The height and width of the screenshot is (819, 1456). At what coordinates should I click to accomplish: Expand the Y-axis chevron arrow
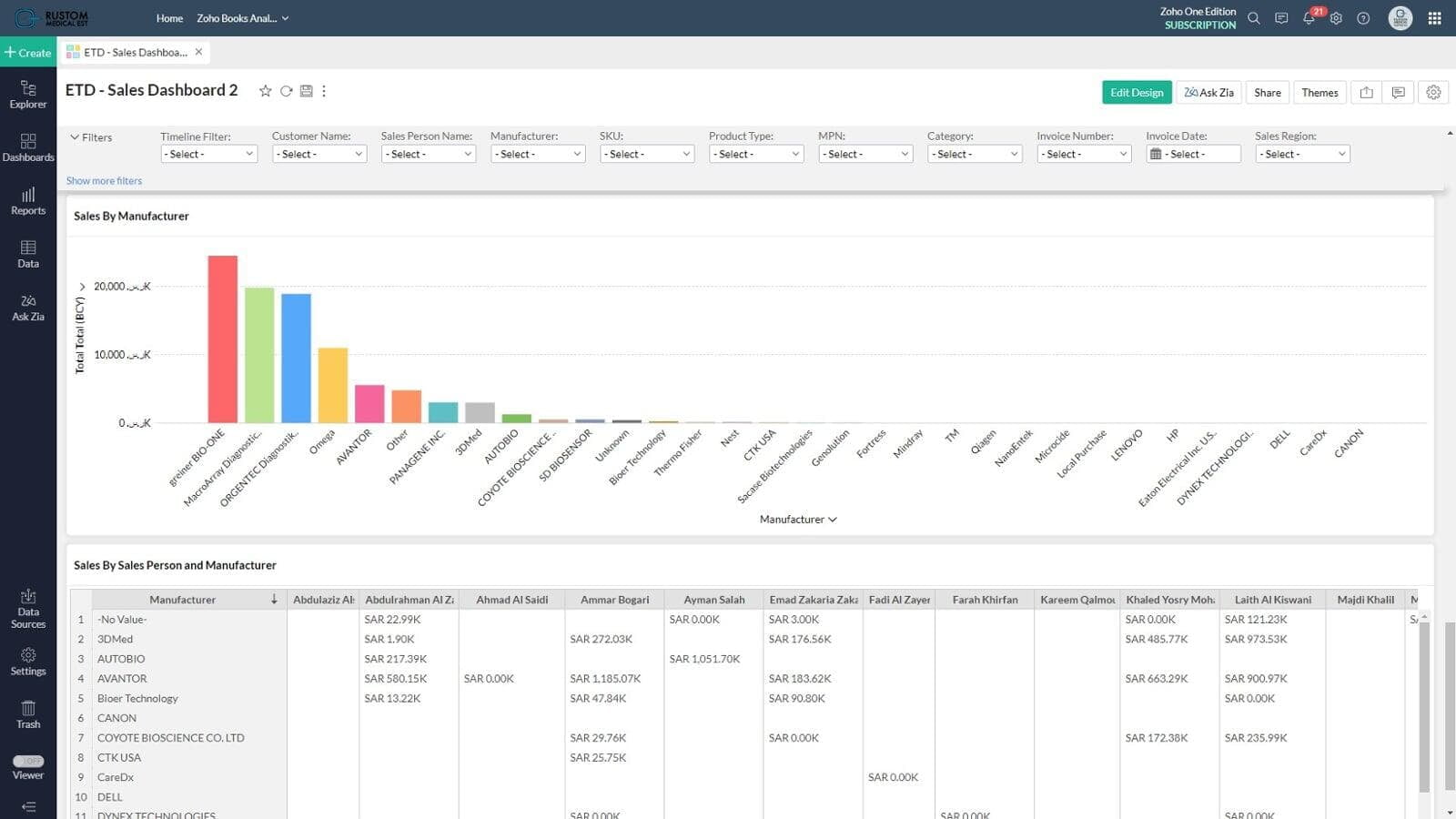(x=82, y=287)
